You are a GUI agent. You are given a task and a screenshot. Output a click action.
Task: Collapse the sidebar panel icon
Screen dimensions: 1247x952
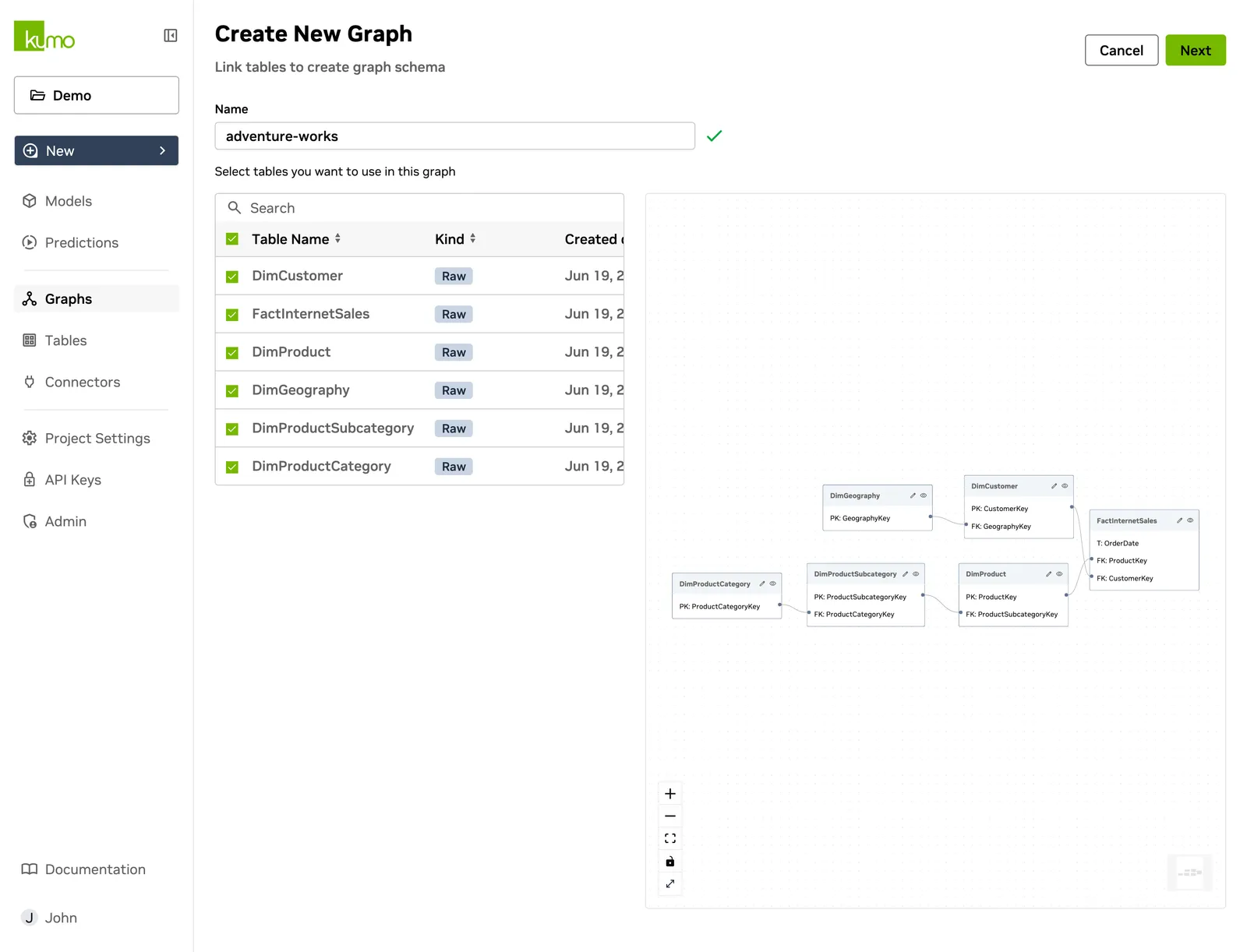click(171, 36)
